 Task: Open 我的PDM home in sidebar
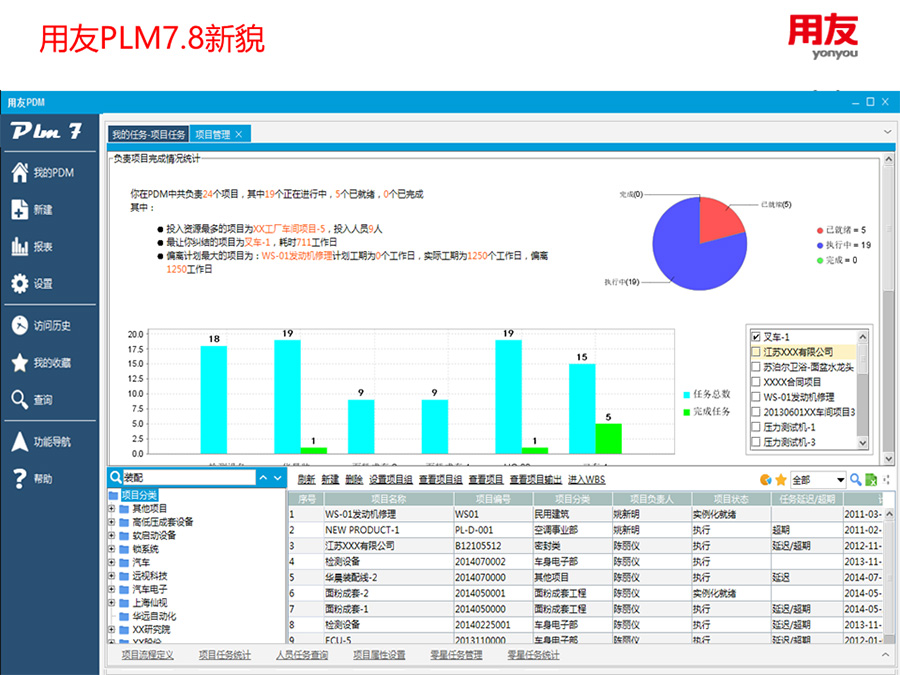pyautogui.click(x=20, y=172)
